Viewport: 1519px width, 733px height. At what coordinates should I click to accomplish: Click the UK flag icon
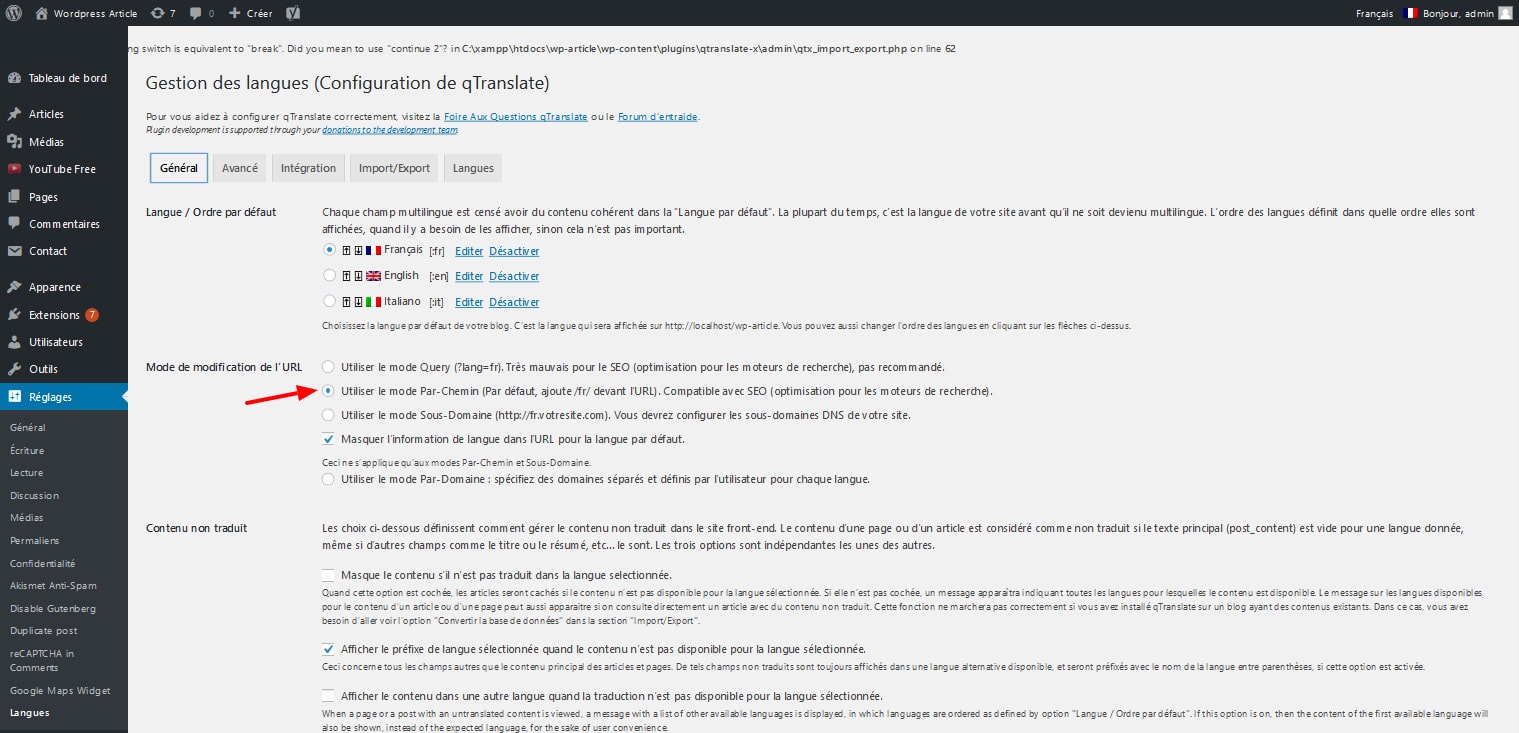coord(373,276)
